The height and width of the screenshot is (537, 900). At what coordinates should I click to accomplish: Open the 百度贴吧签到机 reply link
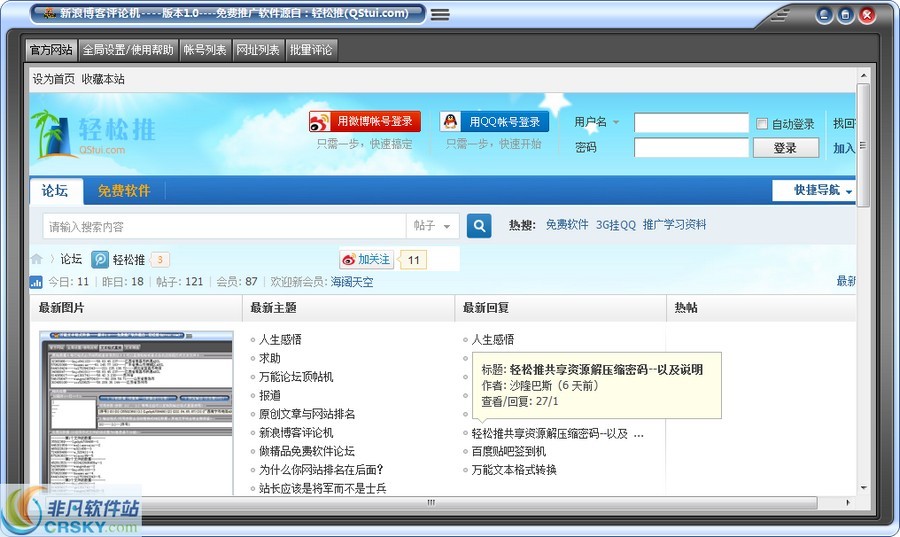[509, 452]
